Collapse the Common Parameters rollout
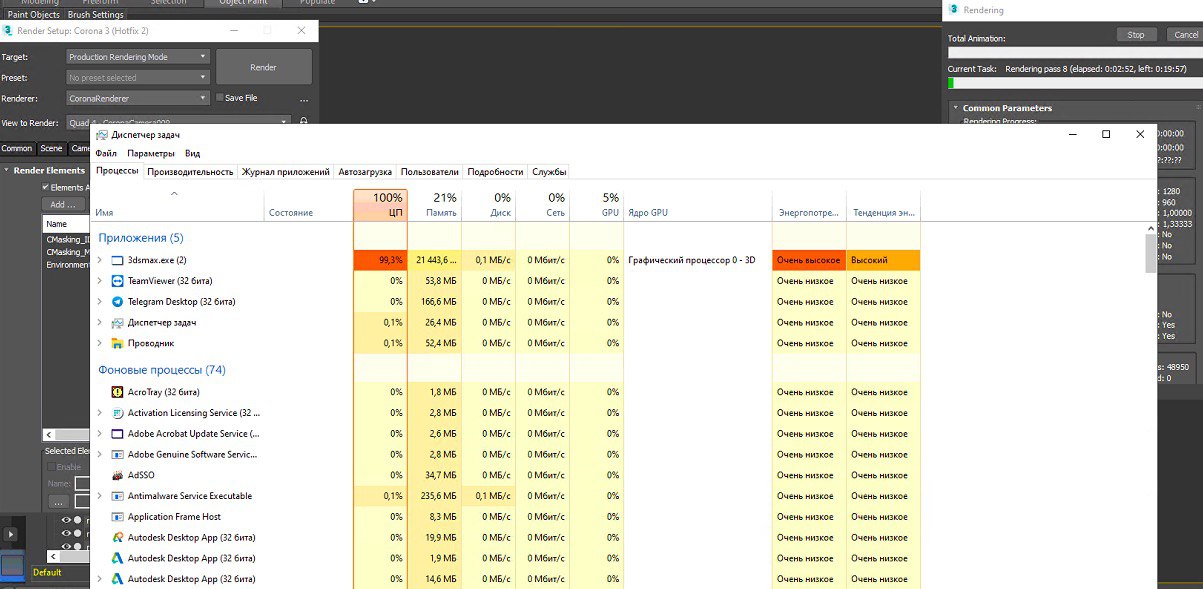1203x589 pixels. (x=955, y=108)
